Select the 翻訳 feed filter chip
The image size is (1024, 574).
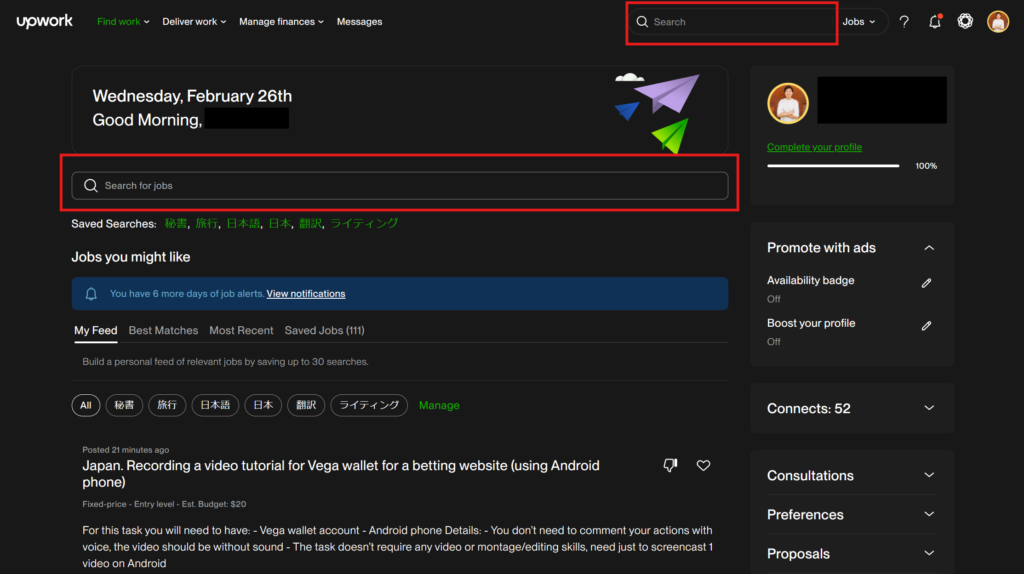click(306, 405)
